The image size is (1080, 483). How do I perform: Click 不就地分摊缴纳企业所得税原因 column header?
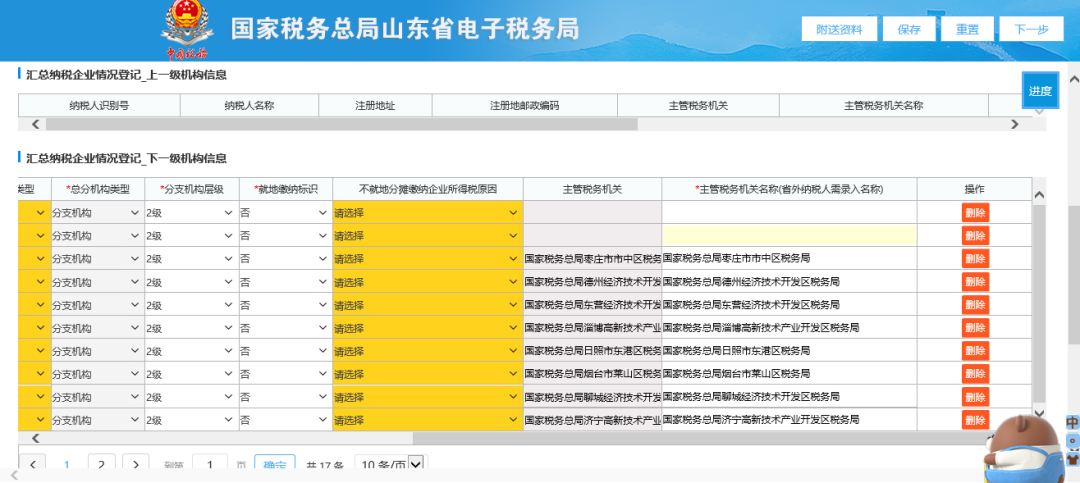point(428,189)
